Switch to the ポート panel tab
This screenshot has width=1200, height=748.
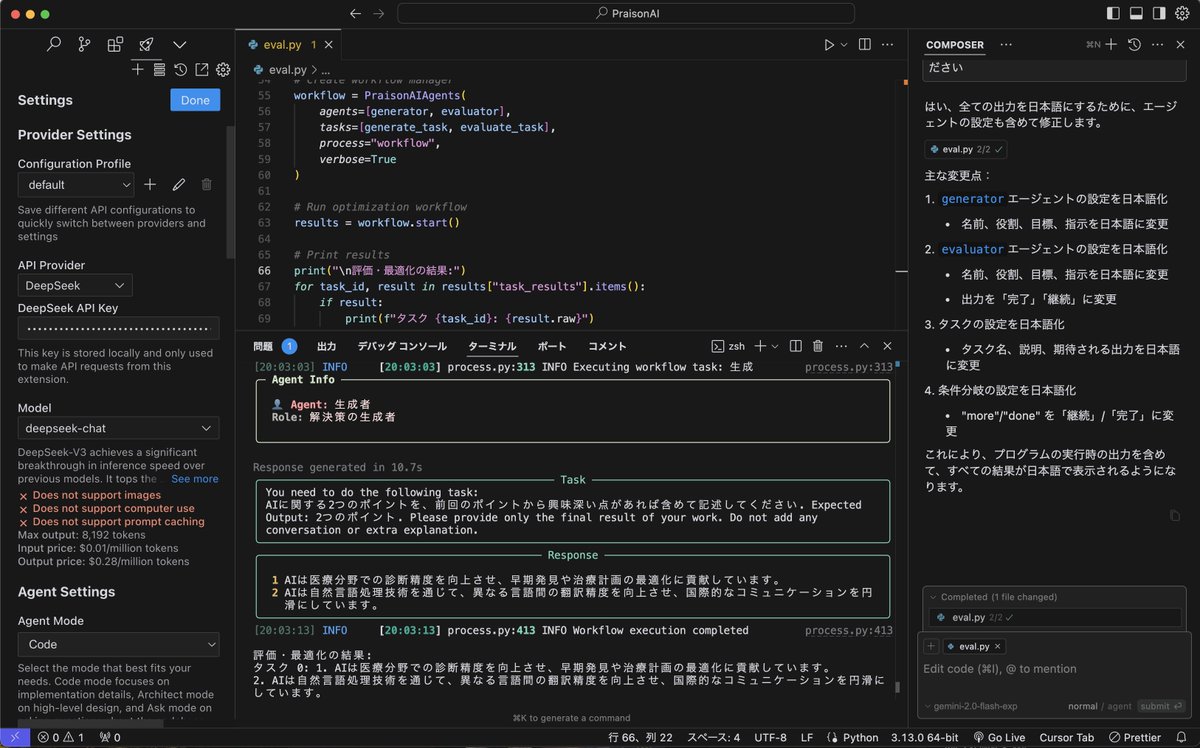click(552, 346)
